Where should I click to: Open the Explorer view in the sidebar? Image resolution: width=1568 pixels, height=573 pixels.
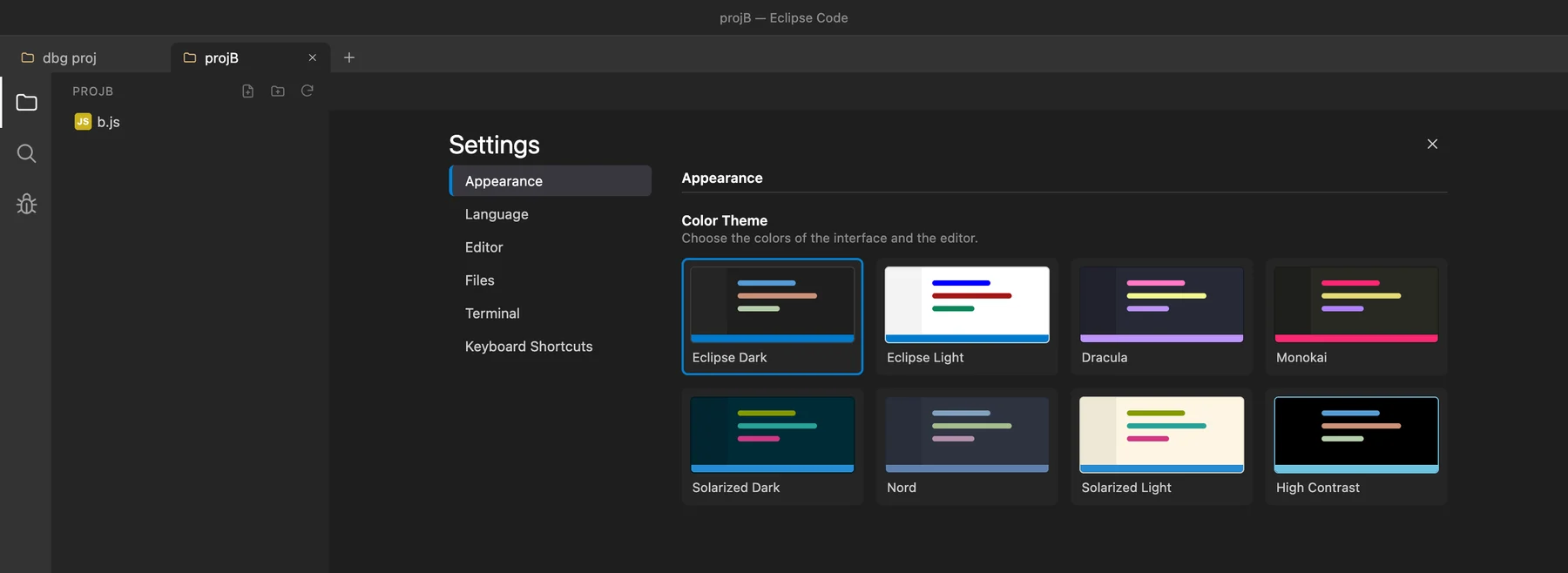tap(26, 102)
